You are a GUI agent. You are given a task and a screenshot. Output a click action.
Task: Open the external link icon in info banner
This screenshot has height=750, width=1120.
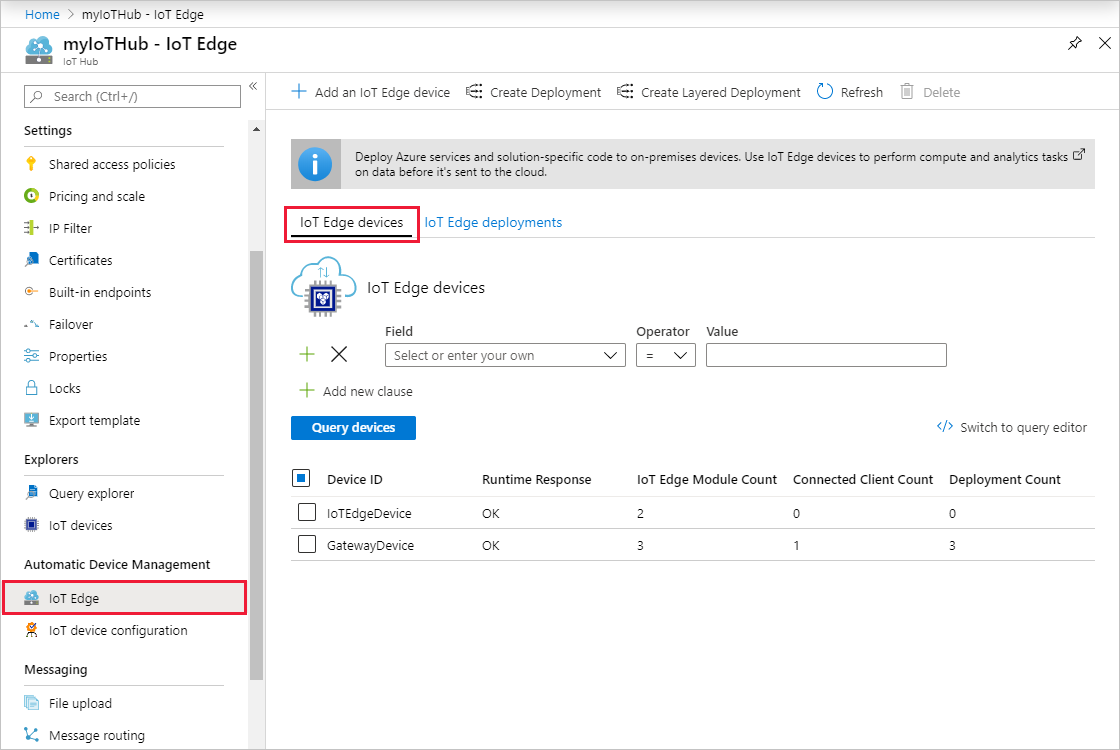click(1078, 156)
